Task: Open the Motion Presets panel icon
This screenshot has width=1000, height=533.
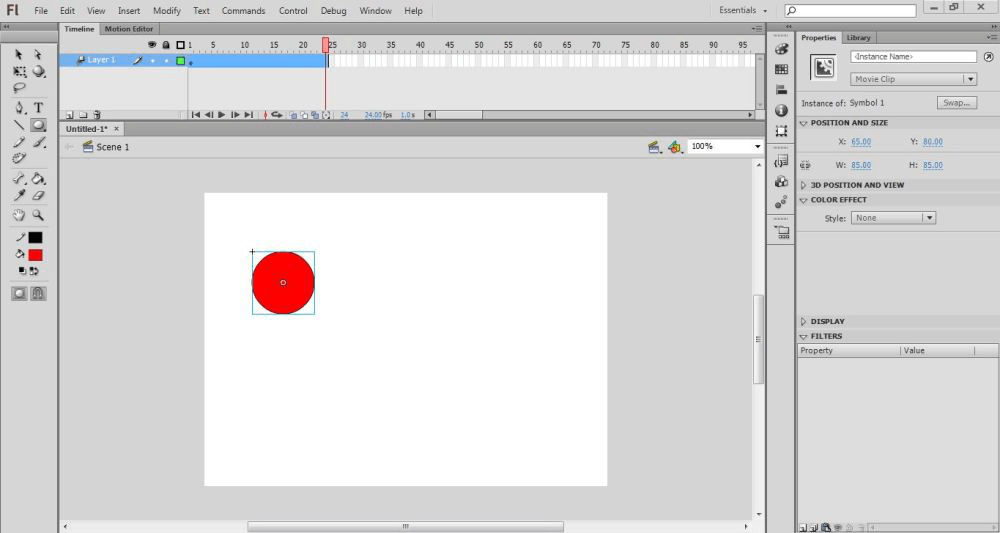Action: point(781,202)
